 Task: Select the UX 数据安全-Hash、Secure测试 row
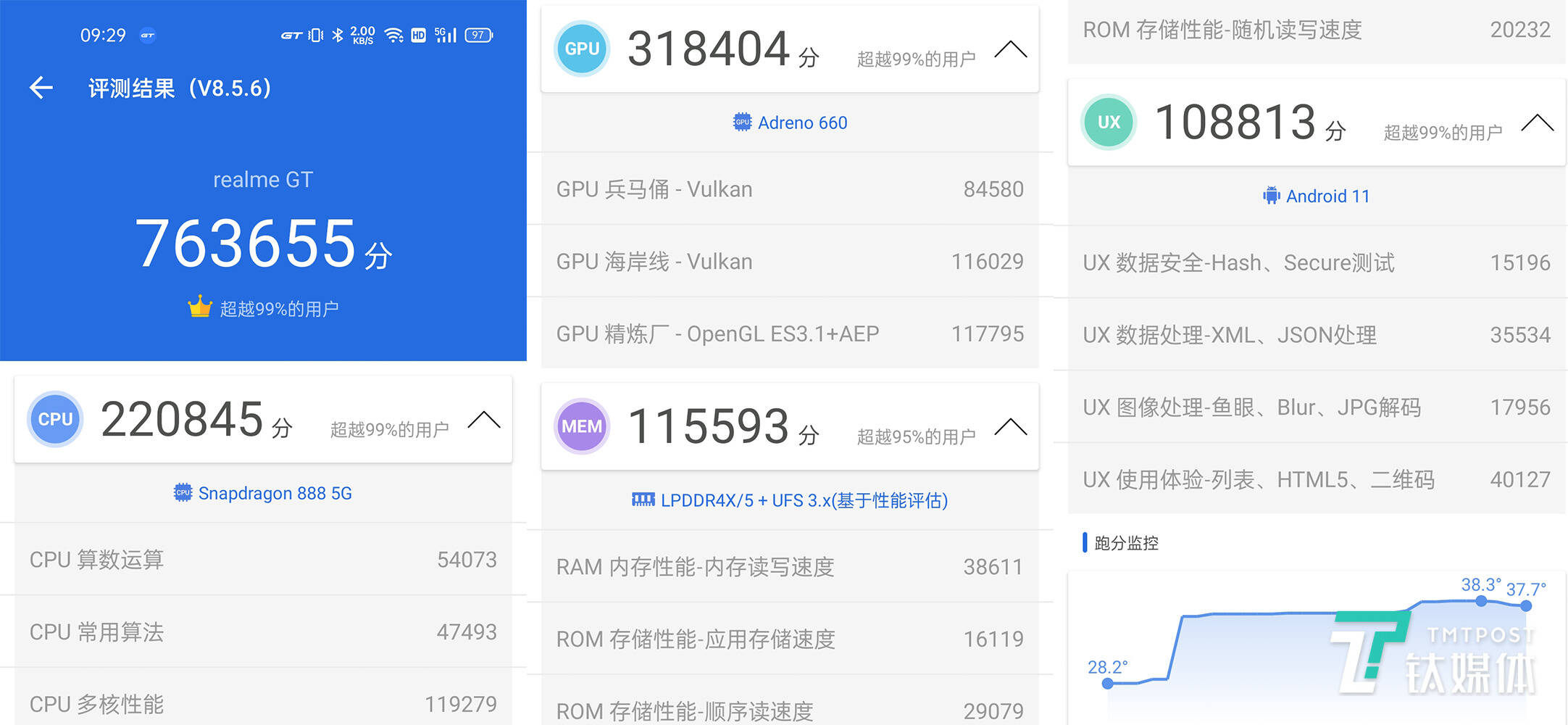tap(1317, 262)
